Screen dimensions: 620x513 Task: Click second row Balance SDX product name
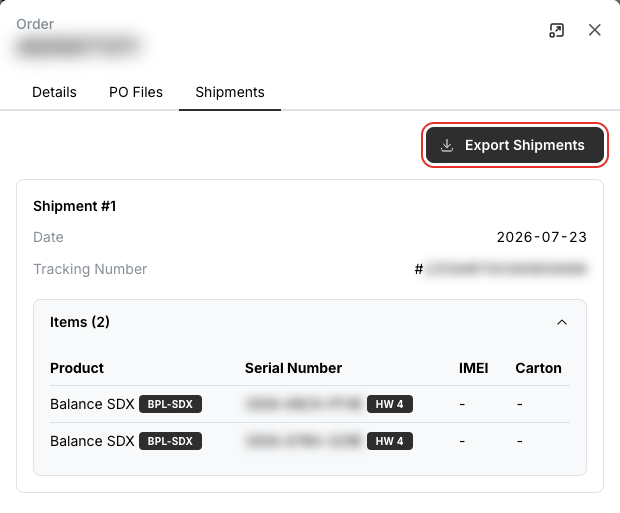coord(92,441)
